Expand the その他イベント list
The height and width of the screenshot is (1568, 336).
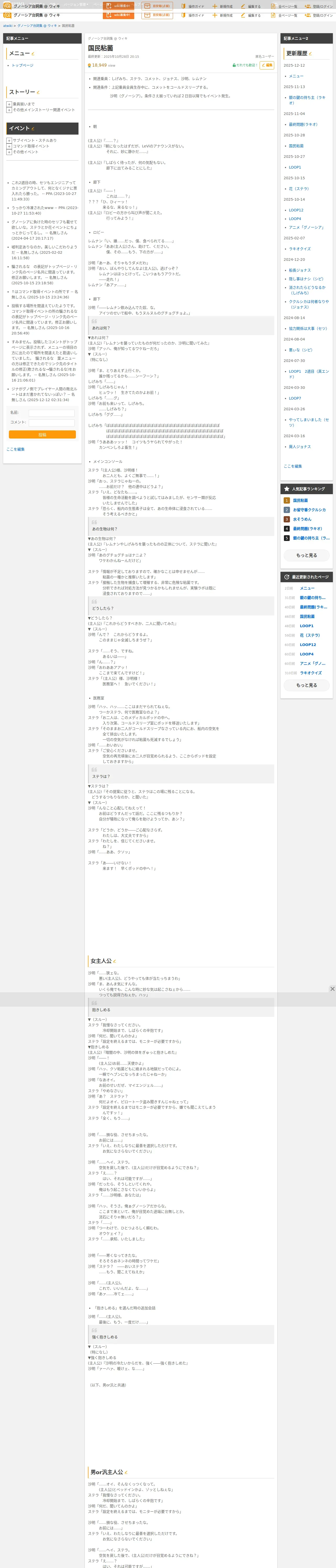tap(9, 152)
